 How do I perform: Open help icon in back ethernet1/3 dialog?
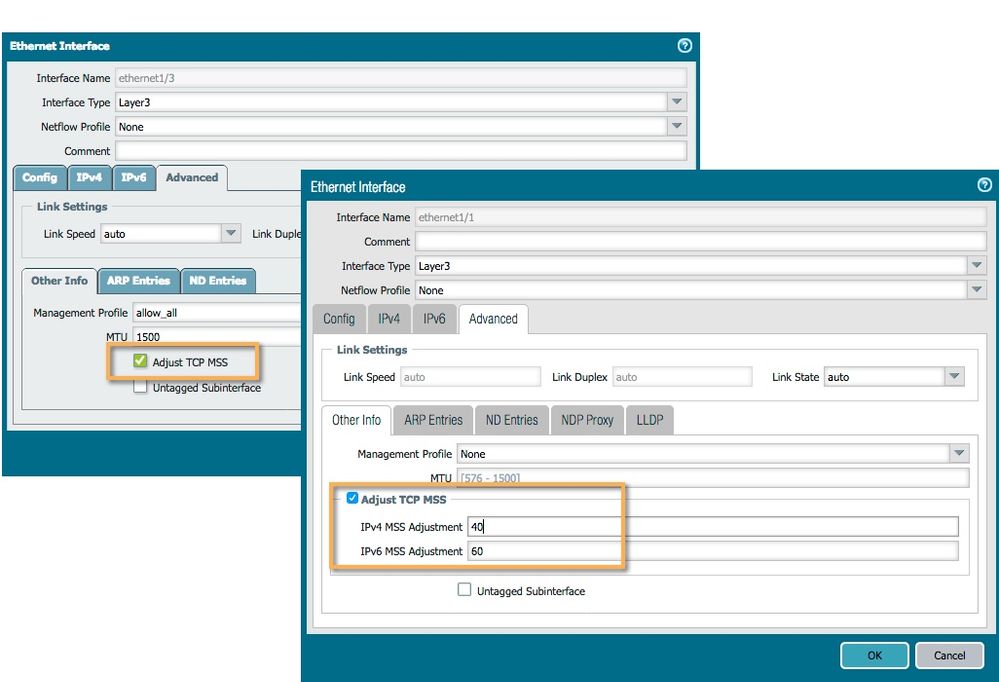click(x=685, y=45)
